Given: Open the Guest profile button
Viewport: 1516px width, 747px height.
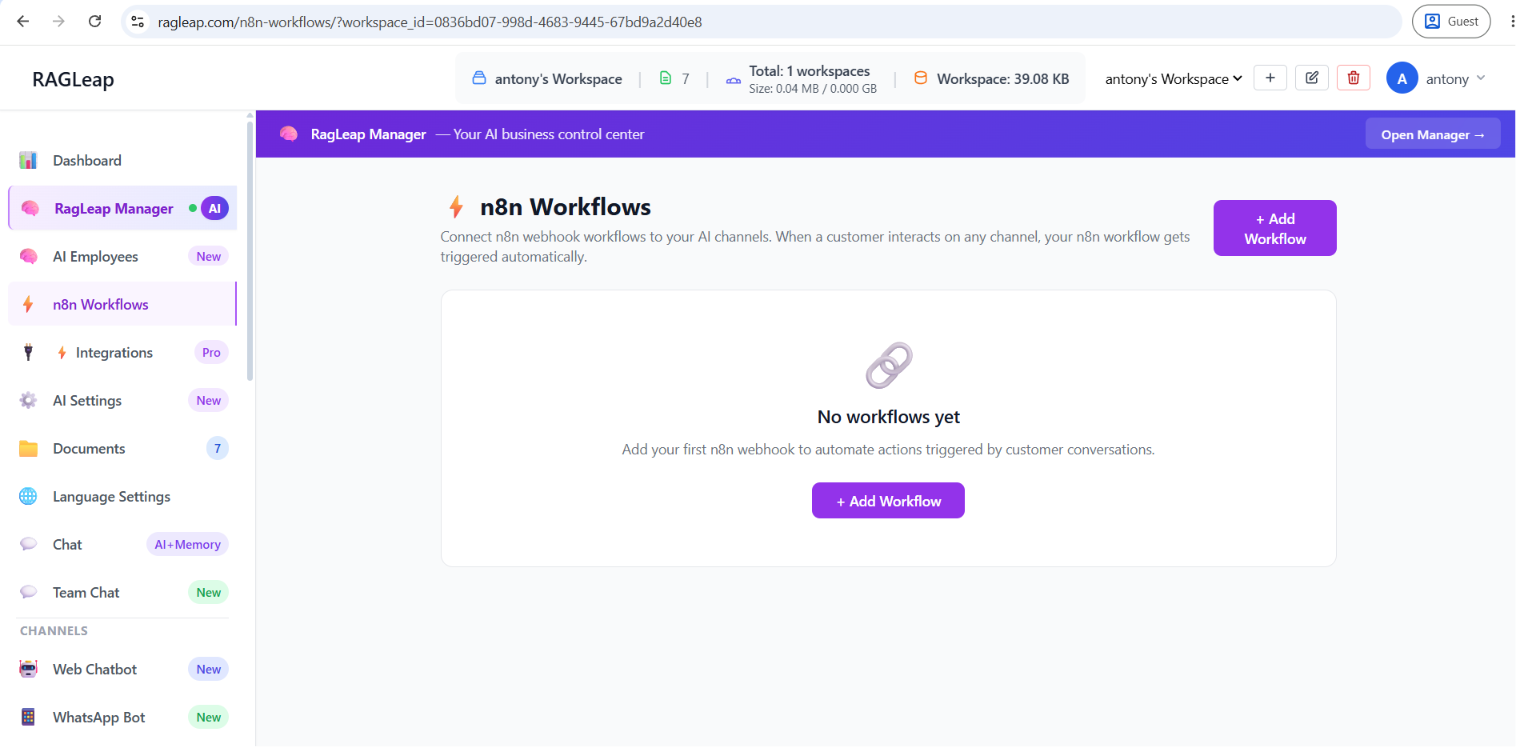Looking at the screenshot, I should (1451, 21).
